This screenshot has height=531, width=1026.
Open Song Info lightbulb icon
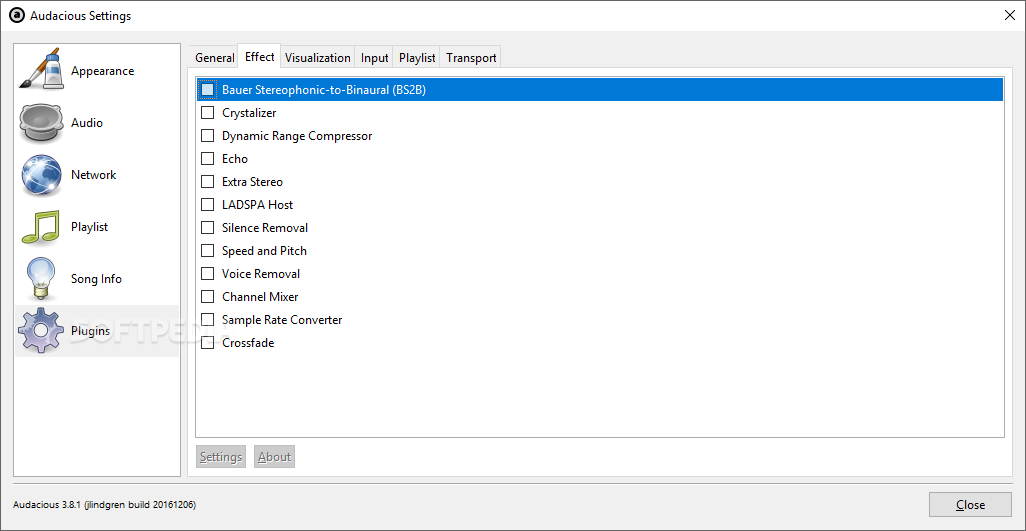(x=41, y=279)
